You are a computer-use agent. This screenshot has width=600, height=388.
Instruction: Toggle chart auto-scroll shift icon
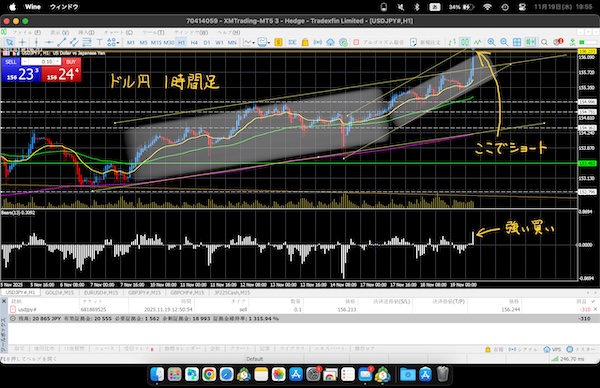point(530,42)
